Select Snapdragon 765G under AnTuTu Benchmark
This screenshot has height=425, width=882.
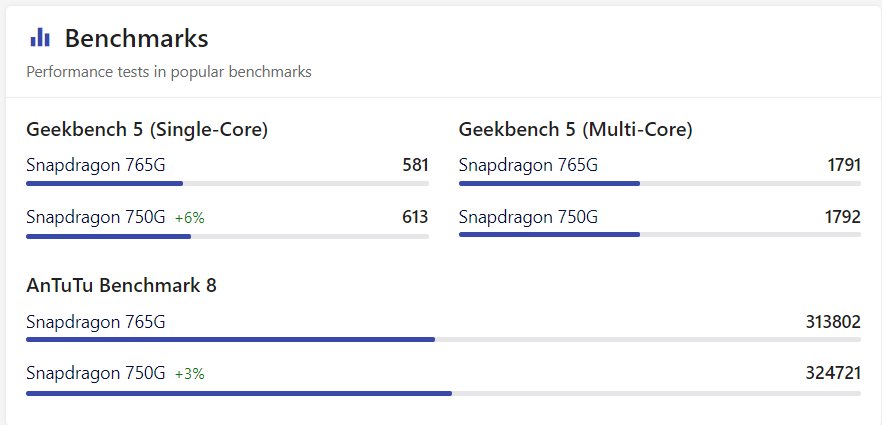tap(96, 322)
